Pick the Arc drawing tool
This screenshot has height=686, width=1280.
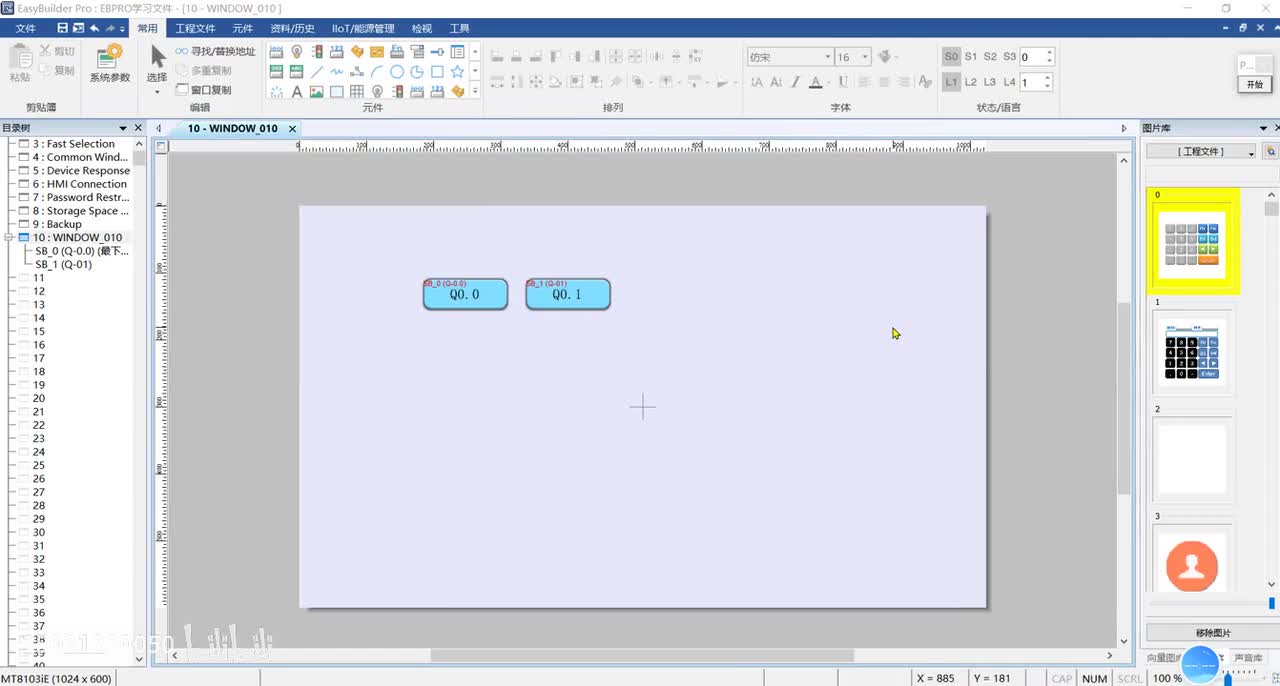click(x=377, y=72)
